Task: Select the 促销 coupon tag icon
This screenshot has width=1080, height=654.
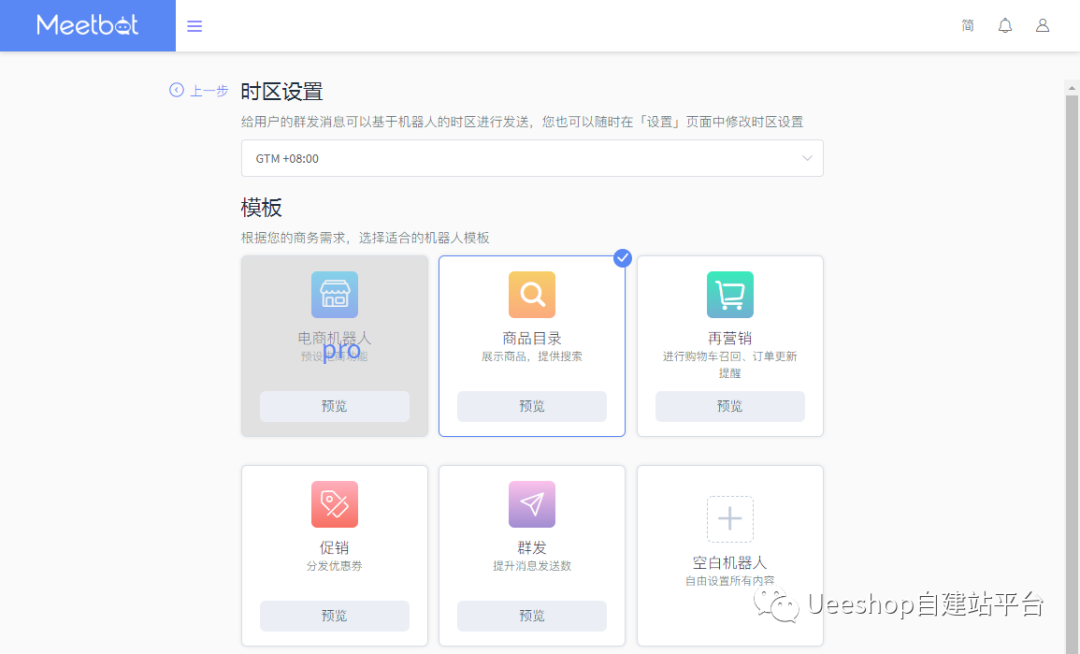Action: (x=334, y=504)
